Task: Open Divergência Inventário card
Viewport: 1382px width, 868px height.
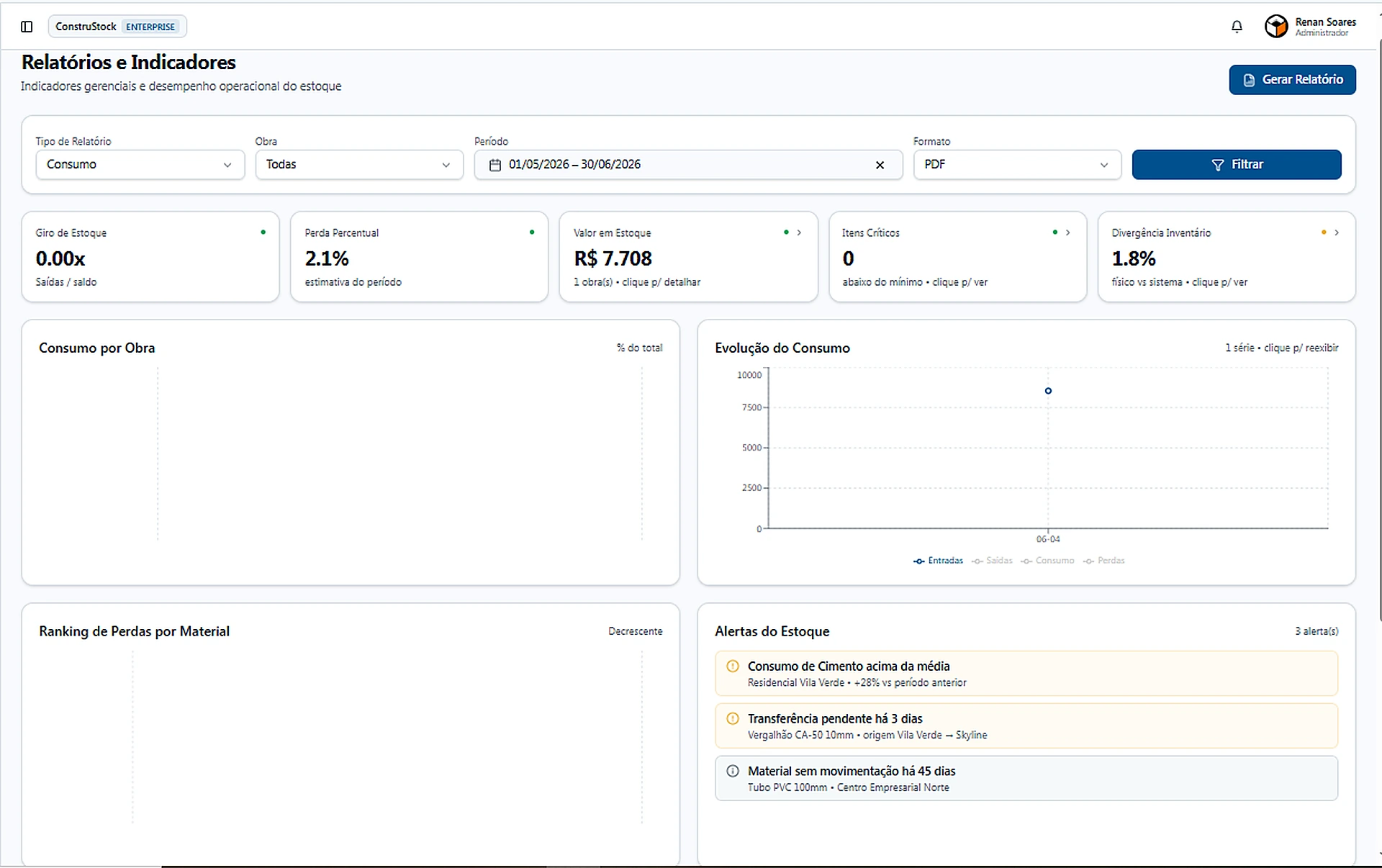Action: (1227, 256)
